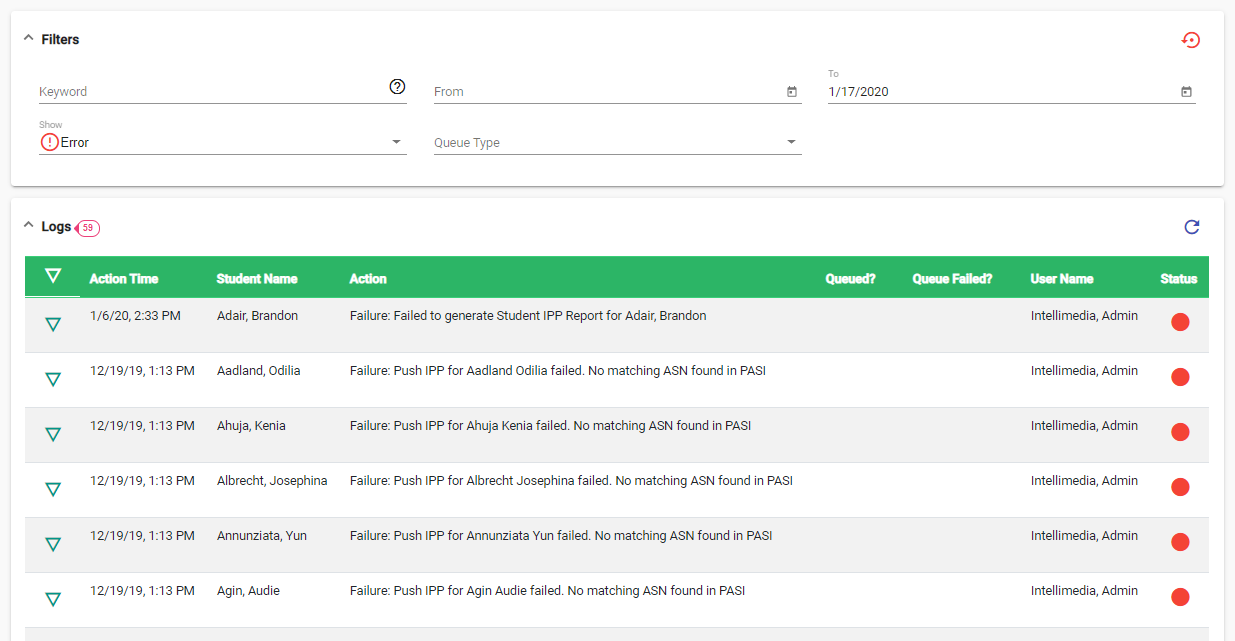Image resolution: width=1235 pixels, height=641 pixels.
Task: Click the Keyword help question mark icon
Action: [397, 87]
